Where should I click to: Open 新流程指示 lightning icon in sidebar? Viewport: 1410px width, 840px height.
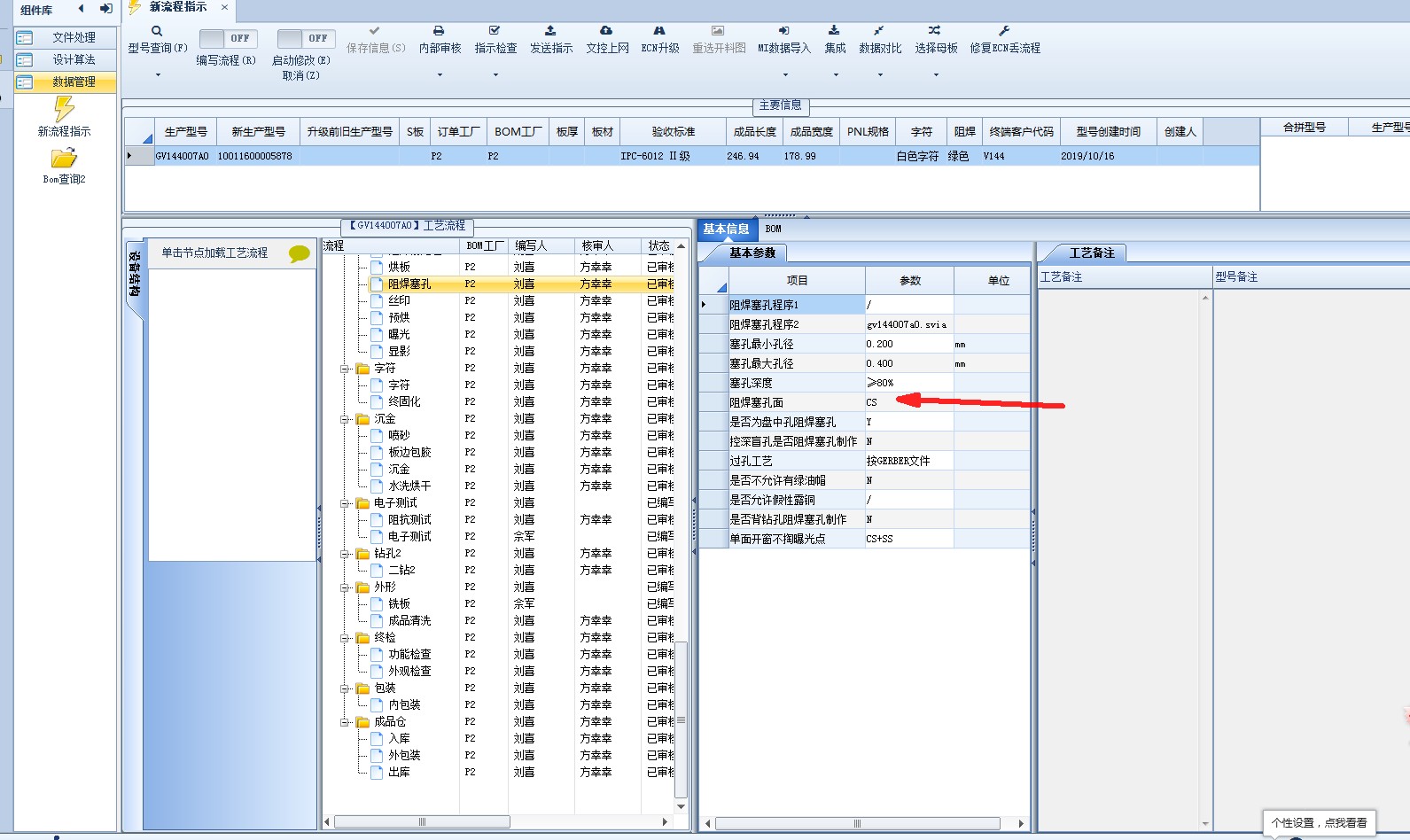[x=64, y=108]
